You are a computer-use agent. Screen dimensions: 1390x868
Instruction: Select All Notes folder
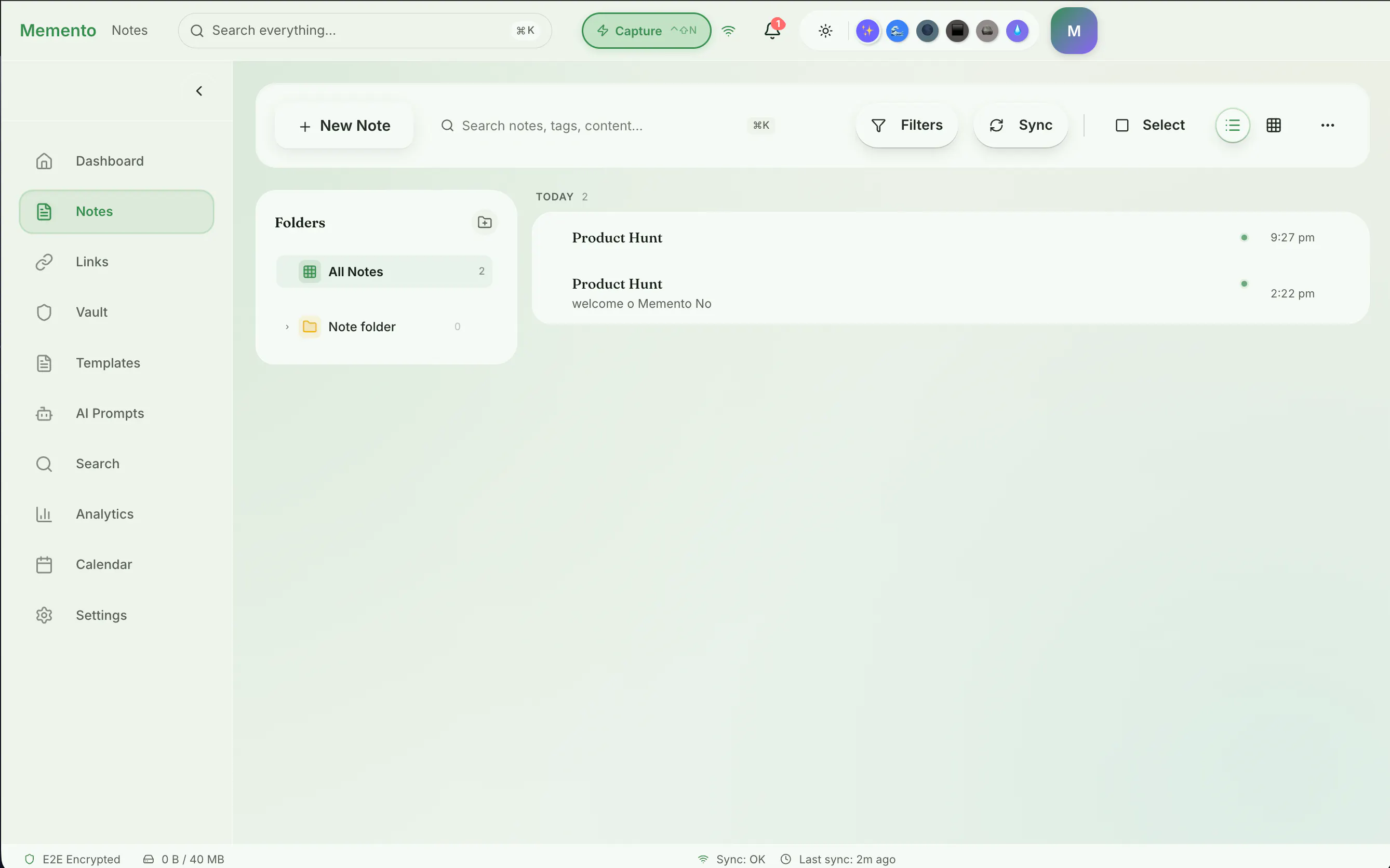384,272
